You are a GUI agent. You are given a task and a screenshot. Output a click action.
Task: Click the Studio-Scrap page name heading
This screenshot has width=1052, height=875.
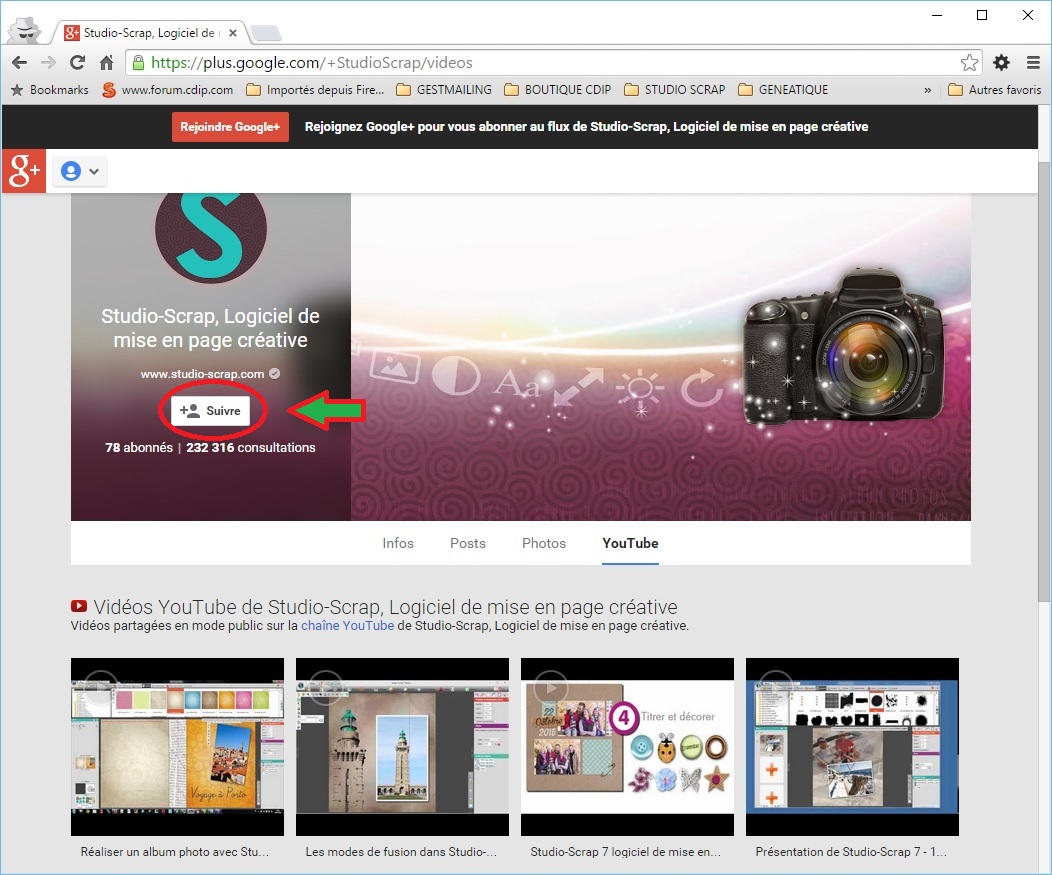[210, 328]
